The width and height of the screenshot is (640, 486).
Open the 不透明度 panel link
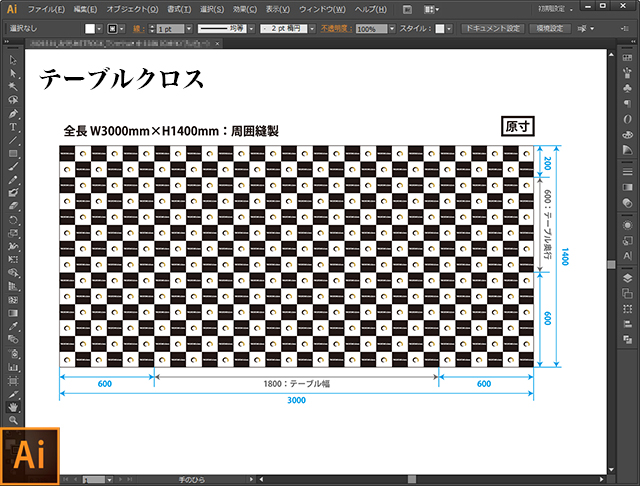[x=336, y=29]
